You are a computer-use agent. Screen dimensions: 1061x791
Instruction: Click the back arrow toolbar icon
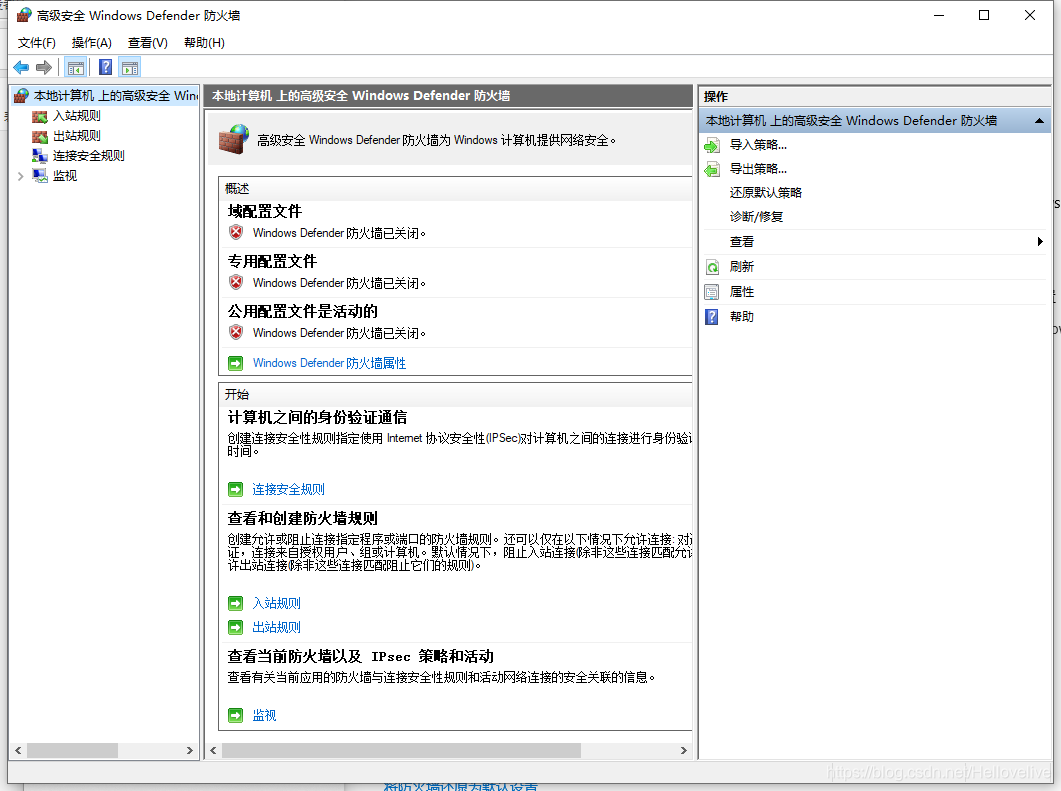(21, 68)
